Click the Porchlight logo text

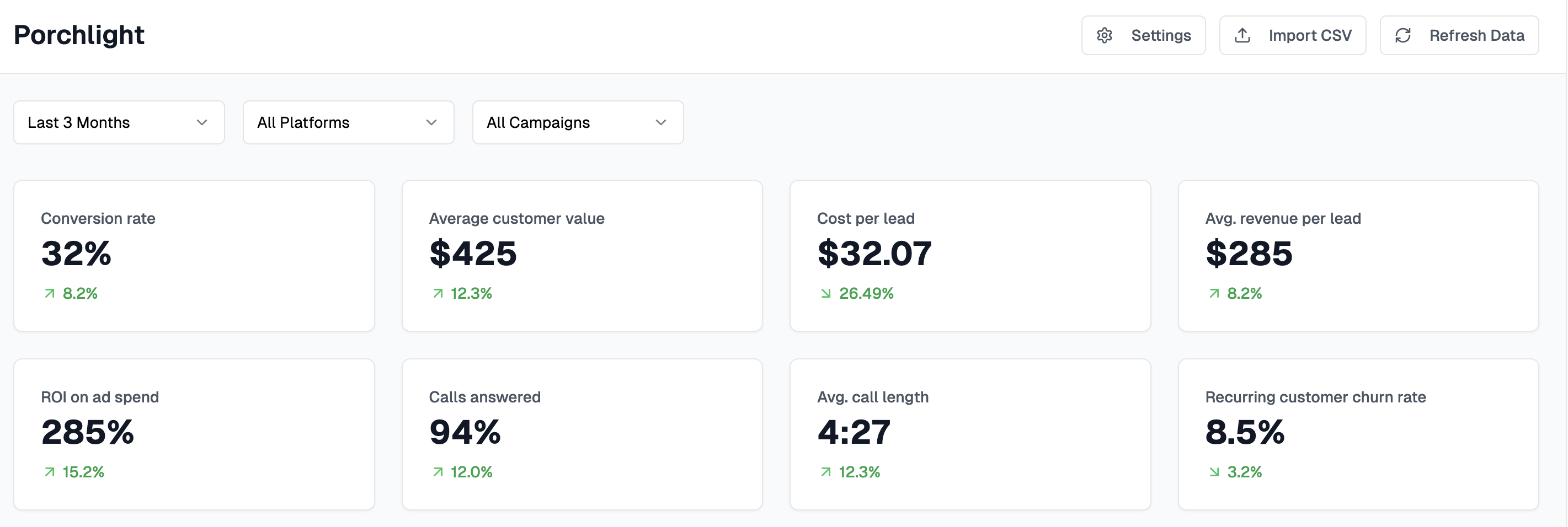78,35
